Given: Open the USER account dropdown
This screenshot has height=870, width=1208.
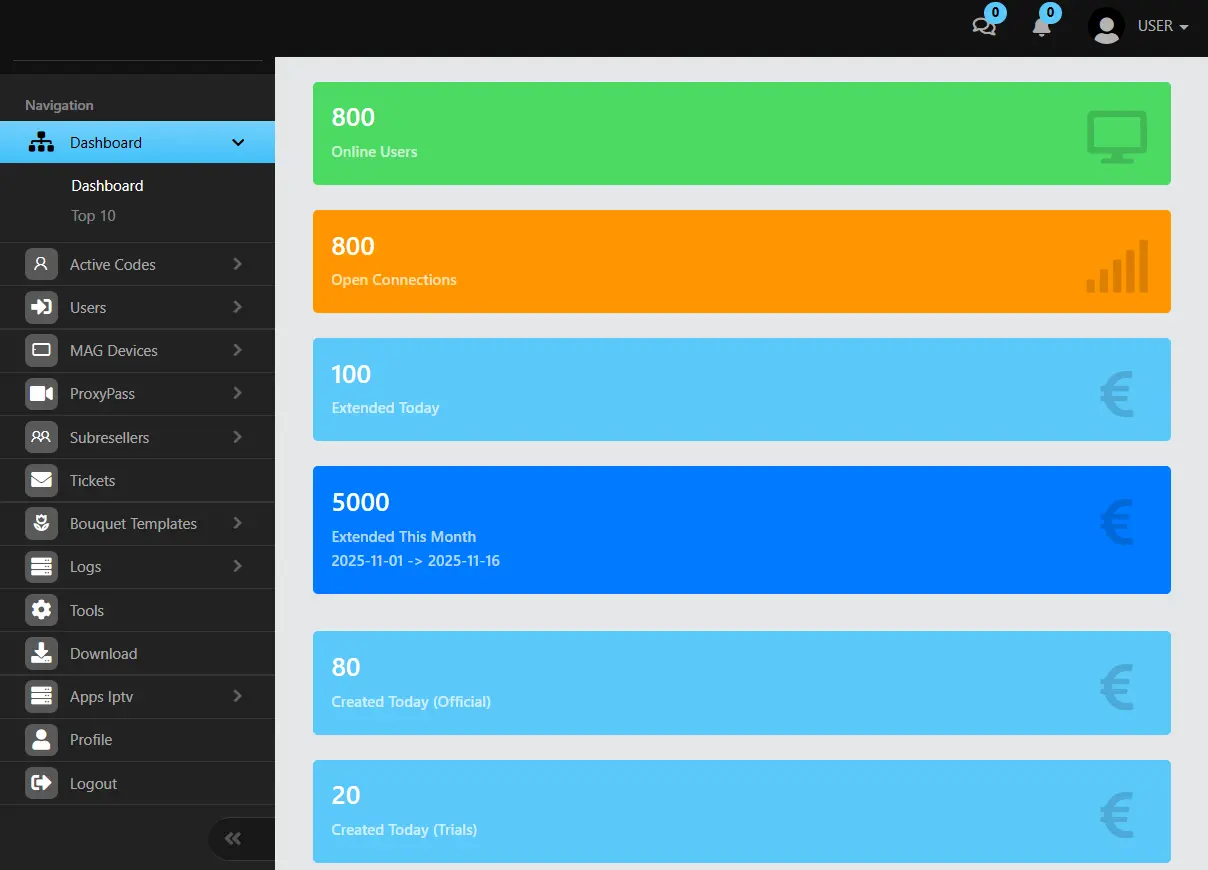Looking at the screenshot, I should click(x=1139, y=27).
